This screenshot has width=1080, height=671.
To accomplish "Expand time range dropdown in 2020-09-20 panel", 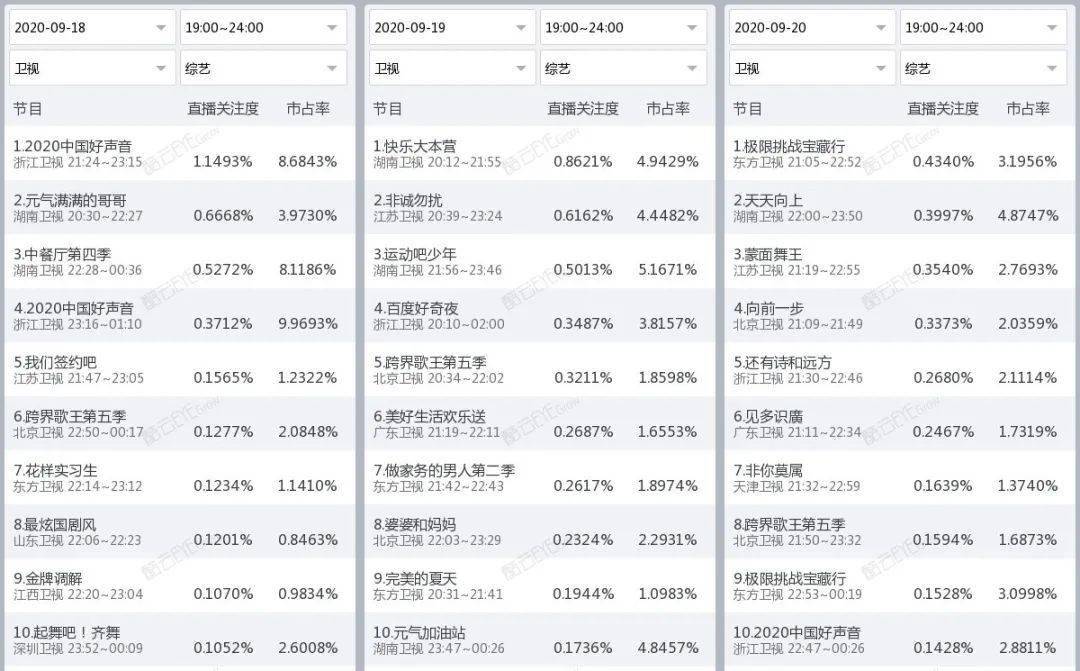I will 983,27.
